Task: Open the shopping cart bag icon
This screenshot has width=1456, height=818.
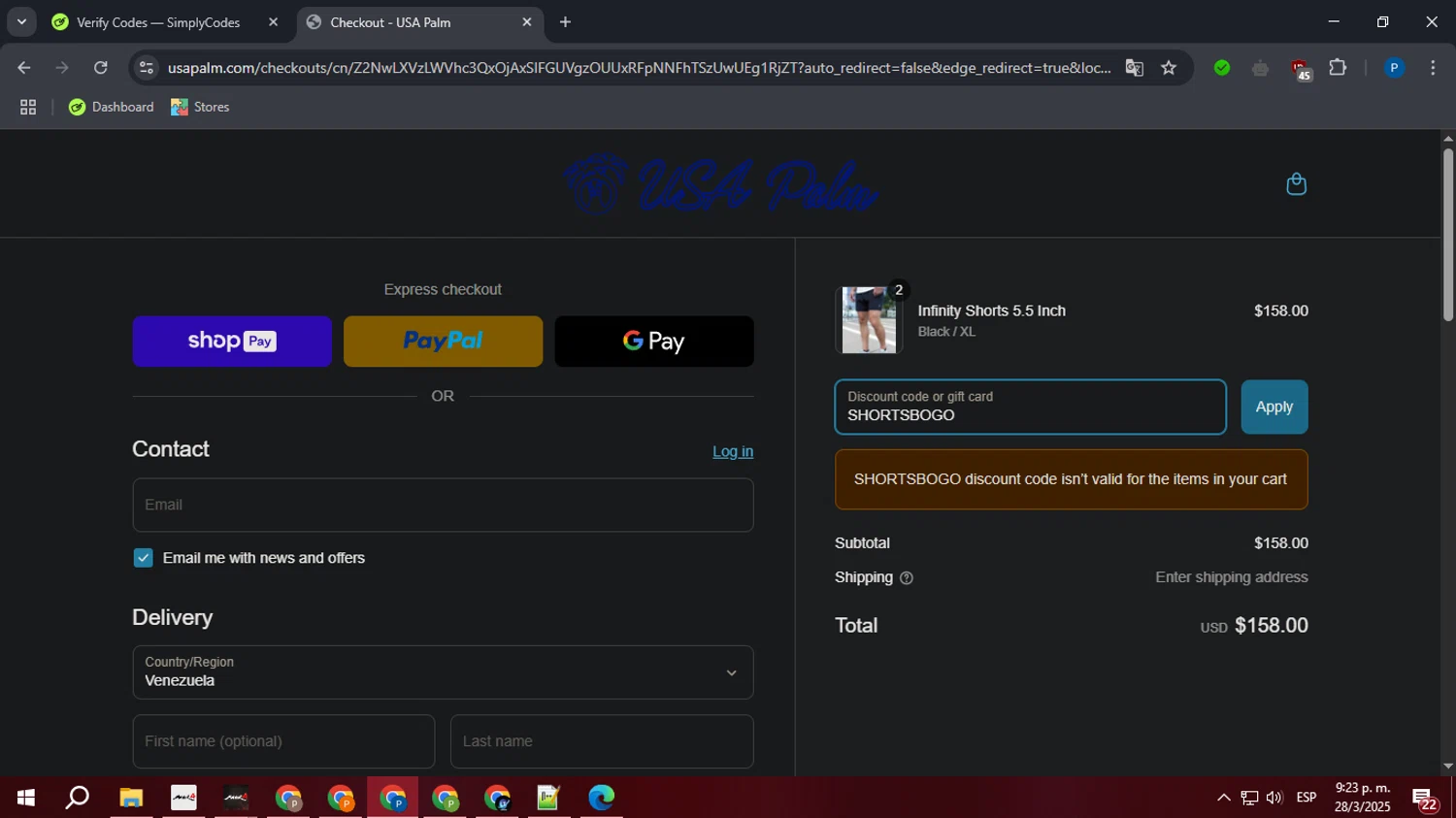Action: 1296,184
